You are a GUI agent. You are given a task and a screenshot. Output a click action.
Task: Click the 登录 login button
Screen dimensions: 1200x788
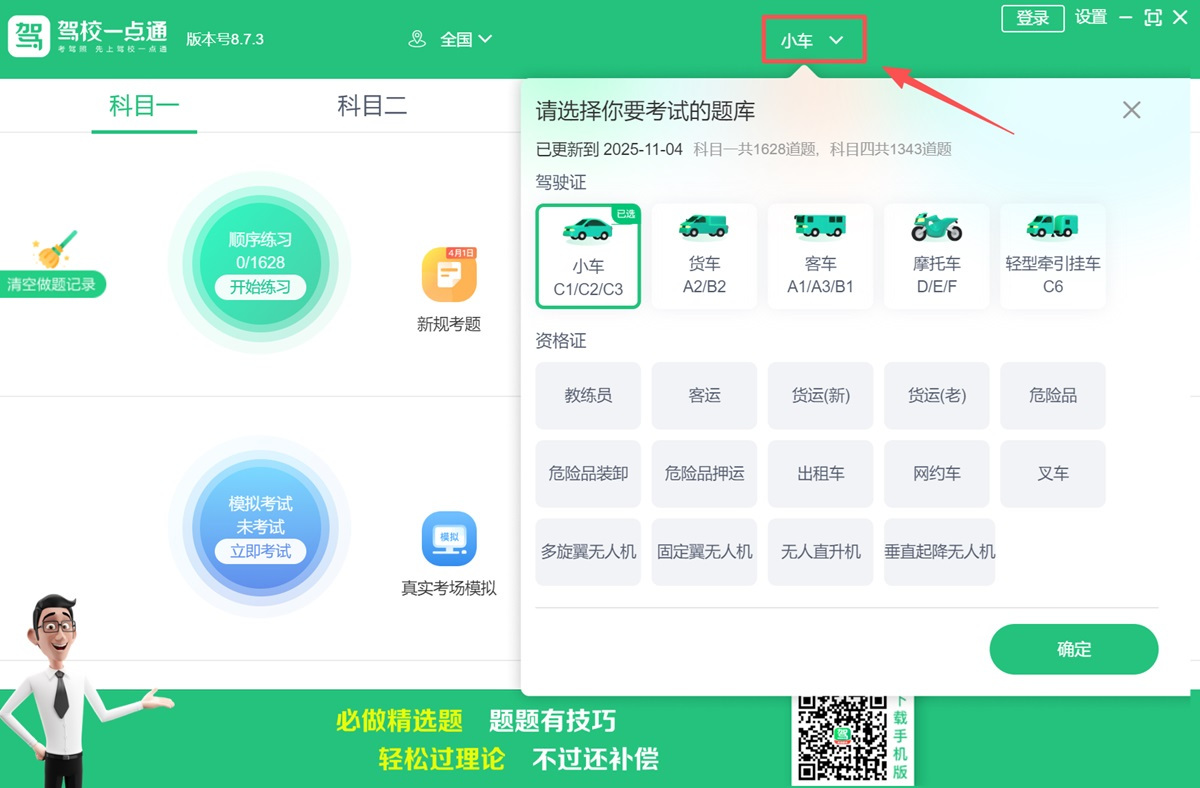pyautogui.click(x=1032, y=18)
